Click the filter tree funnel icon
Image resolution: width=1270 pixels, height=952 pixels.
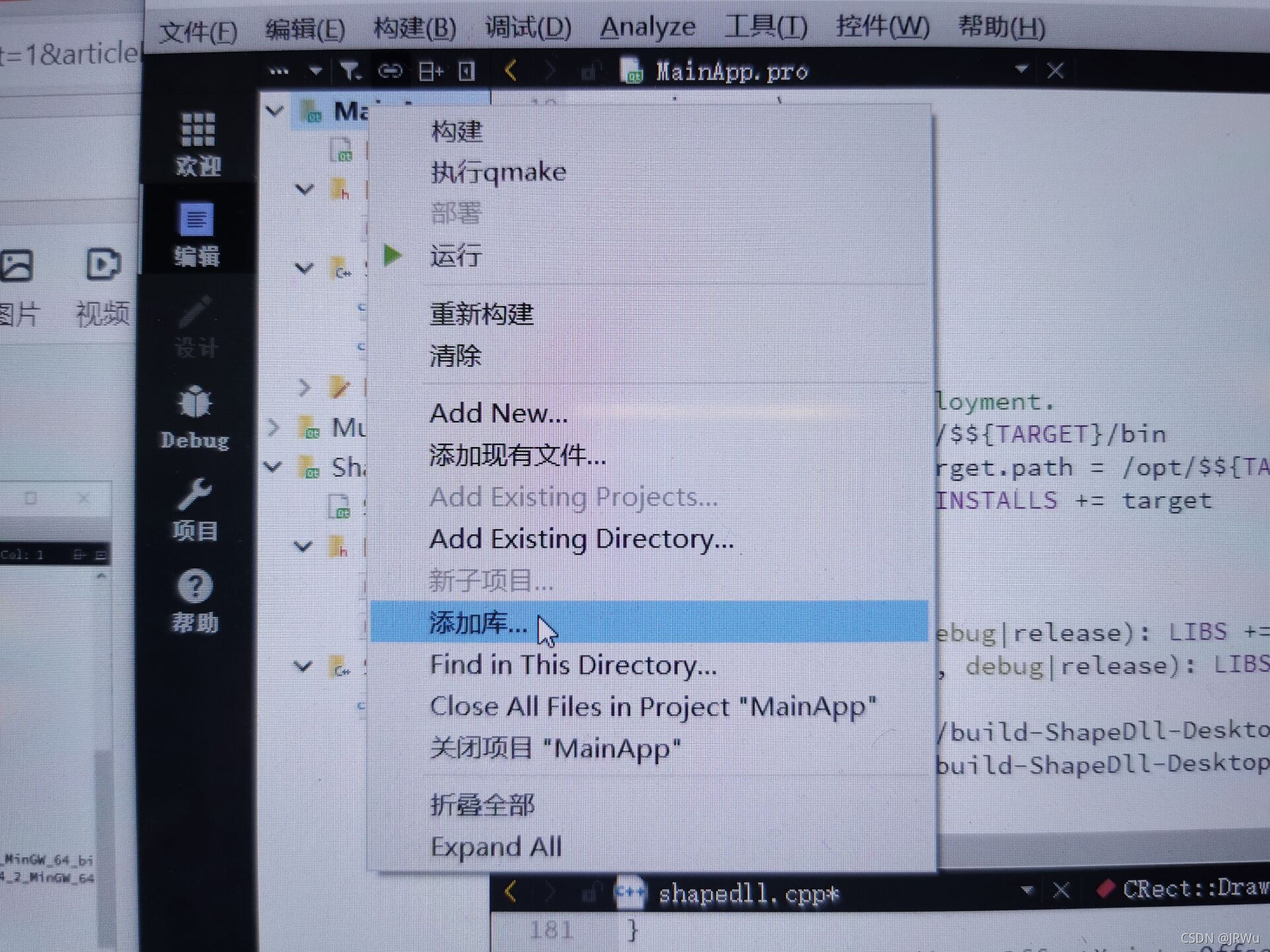(350, 71)
